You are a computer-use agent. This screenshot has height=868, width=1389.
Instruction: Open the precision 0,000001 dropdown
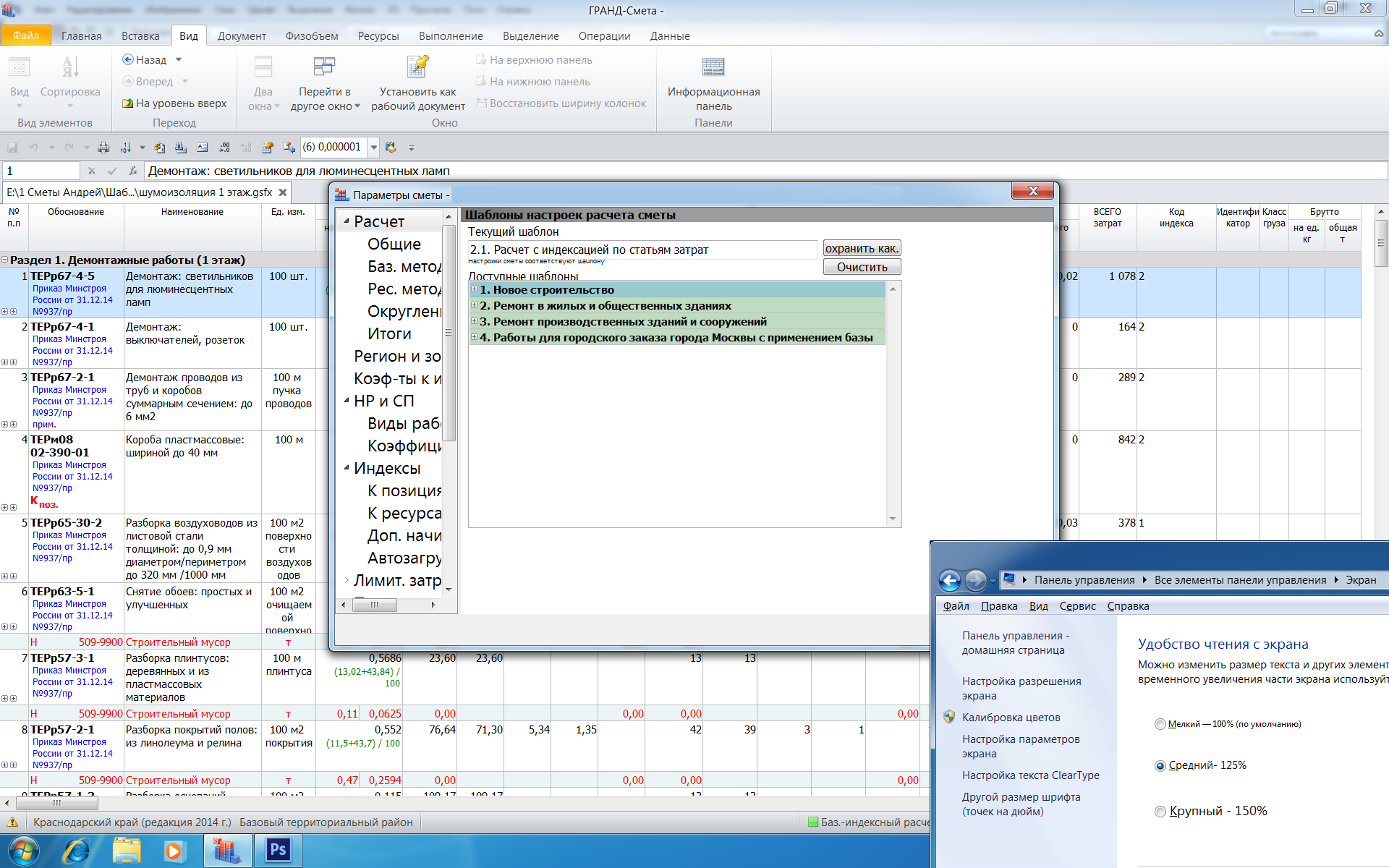374,148
